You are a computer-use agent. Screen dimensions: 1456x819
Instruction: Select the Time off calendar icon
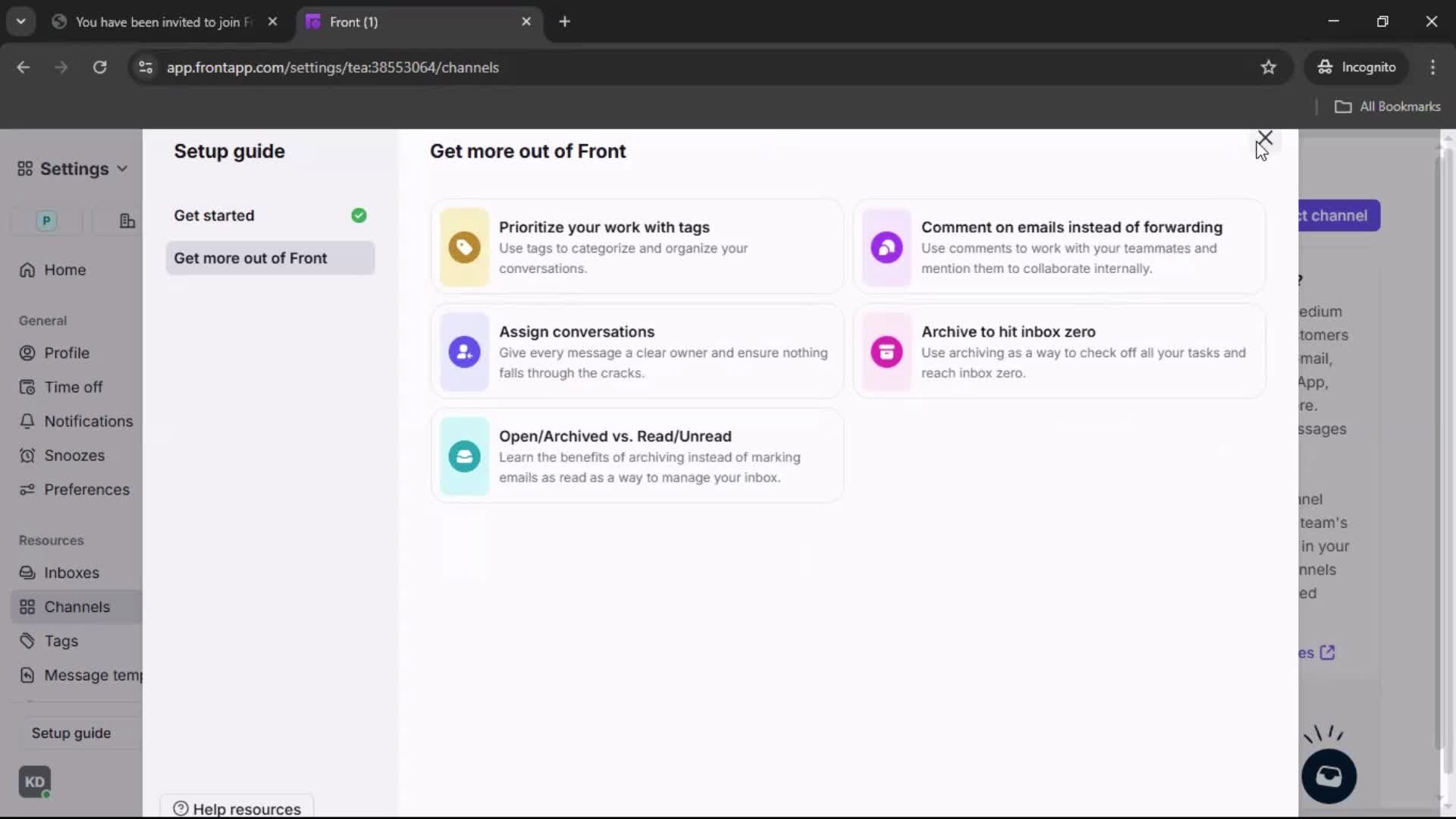pyautogui.click(x=26, y=387)
